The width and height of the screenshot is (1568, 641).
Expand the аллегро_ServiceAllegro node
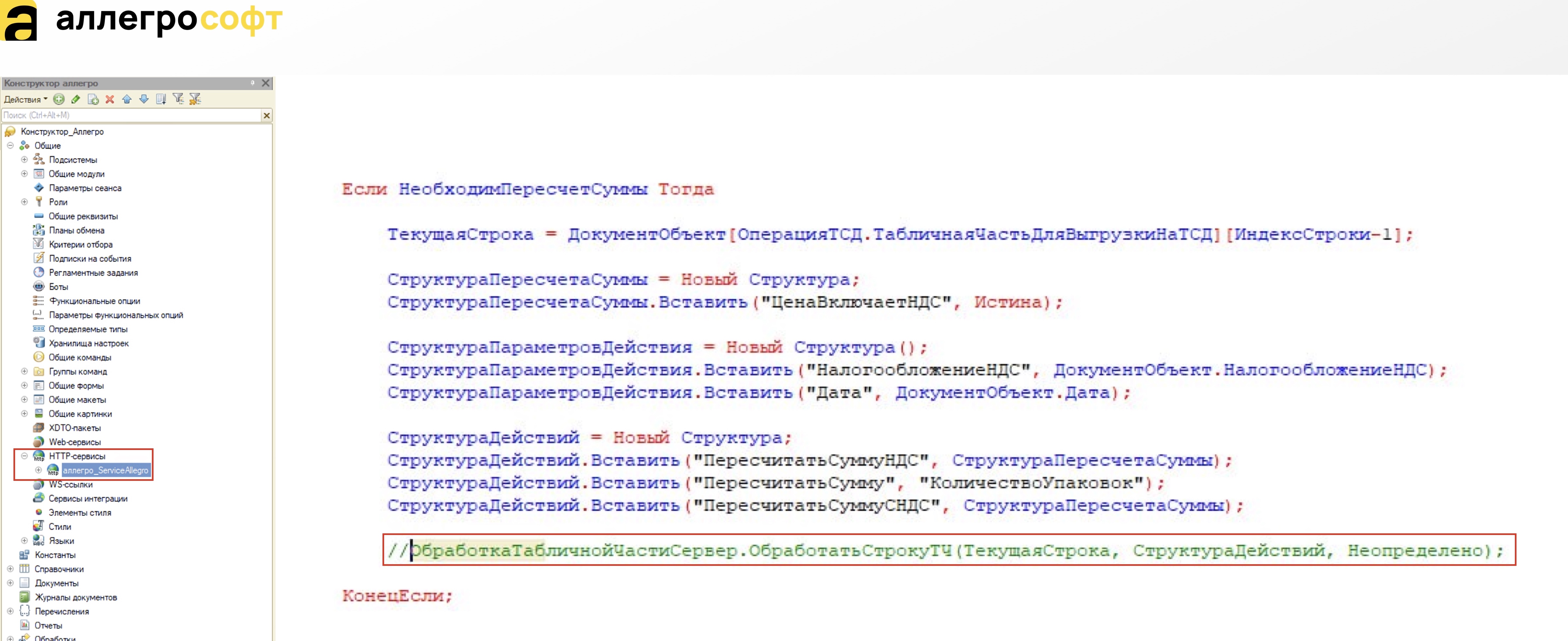(38, 470)
